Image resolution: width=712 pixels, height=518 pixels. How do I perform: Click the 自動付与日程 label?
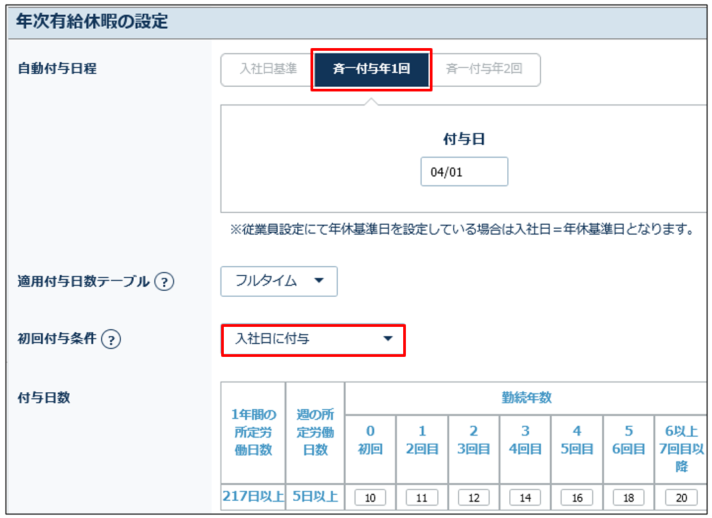point(57,69)
